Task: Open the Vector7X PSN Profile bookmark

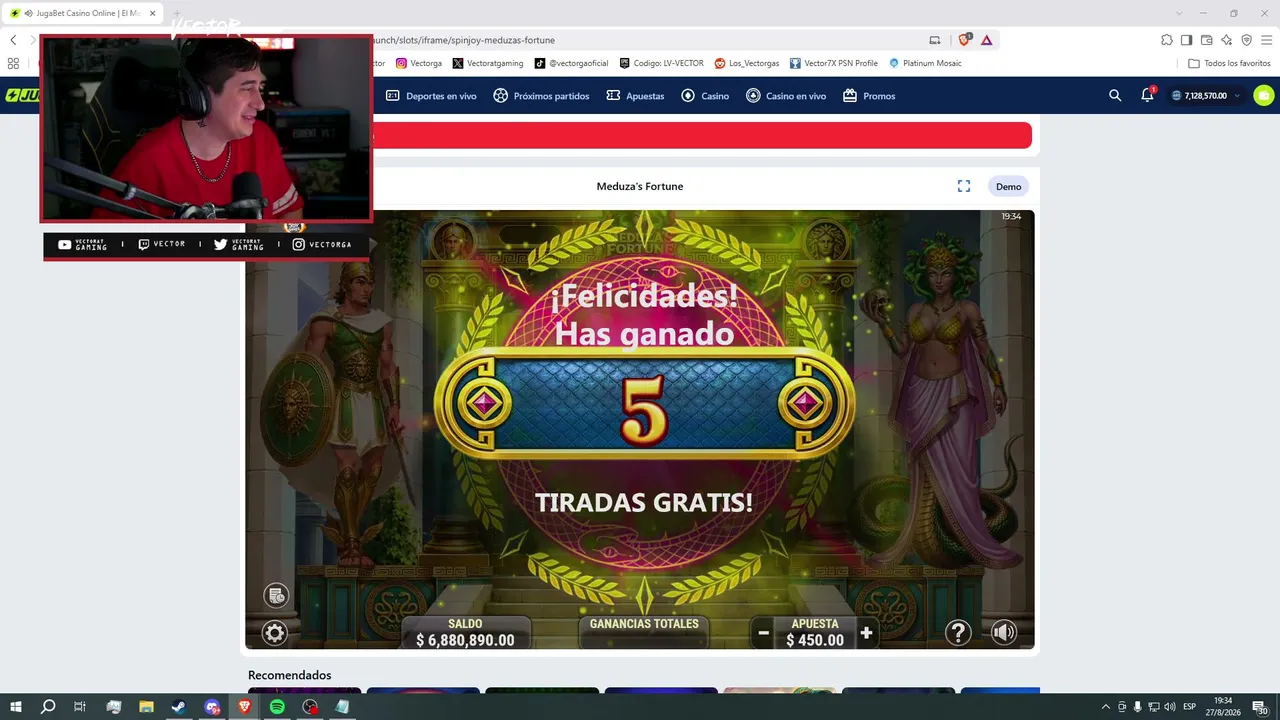Action: 833,63
